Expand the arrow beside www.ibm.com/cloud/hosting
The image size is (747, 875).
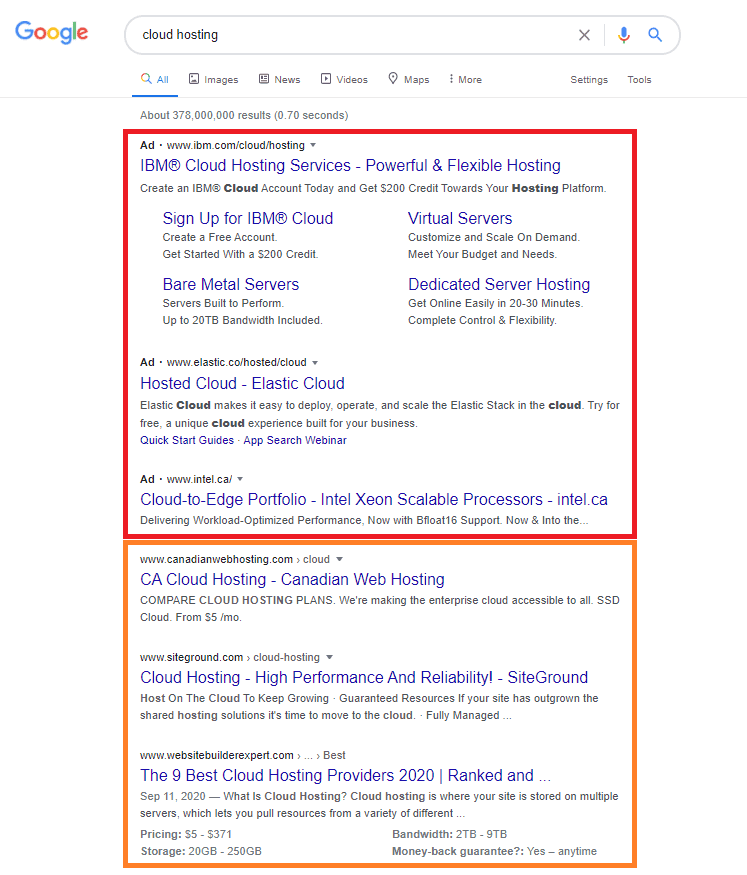point(313,145)
